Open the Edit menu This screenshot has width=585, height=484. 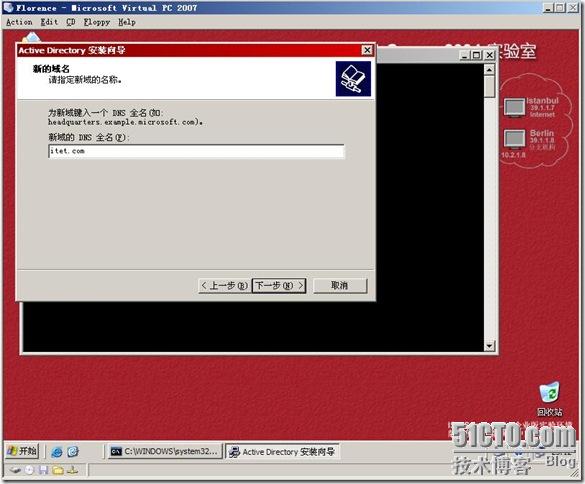(x=49, y=22)
